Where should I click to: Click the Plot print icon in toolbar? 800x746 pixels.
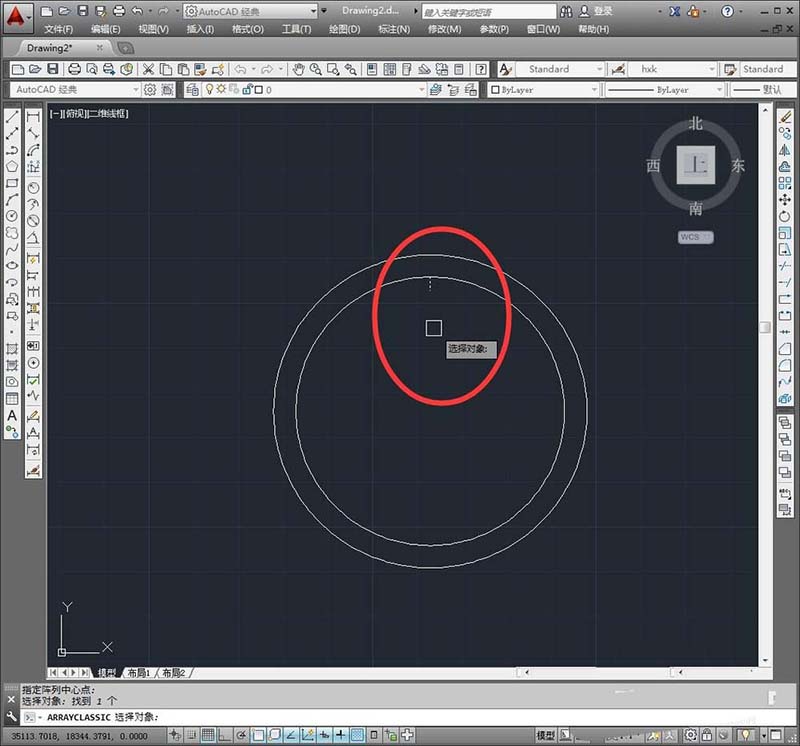pyautogui.click(x=74, y=69)
